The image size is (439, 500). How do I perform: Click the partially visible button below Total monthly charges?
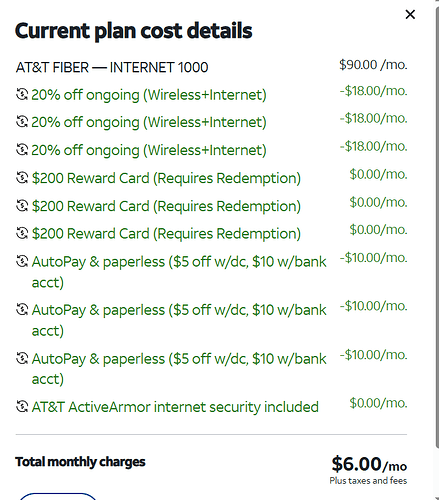coord(58,496)
